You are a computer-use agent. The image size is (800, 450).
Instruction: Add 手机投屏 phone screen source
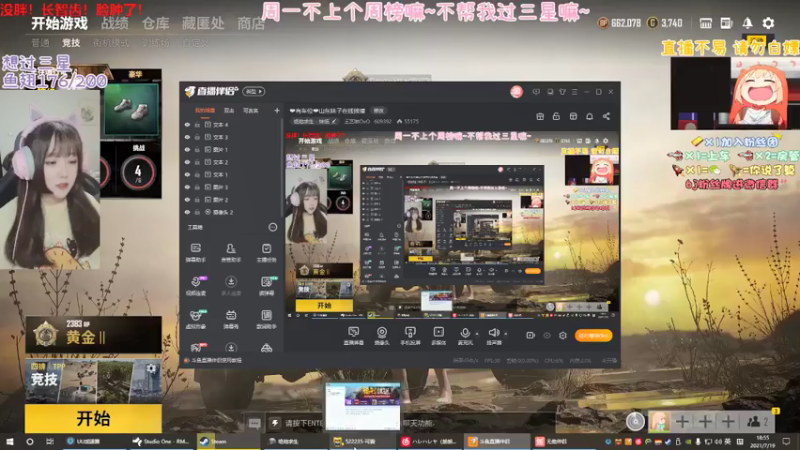410,336
